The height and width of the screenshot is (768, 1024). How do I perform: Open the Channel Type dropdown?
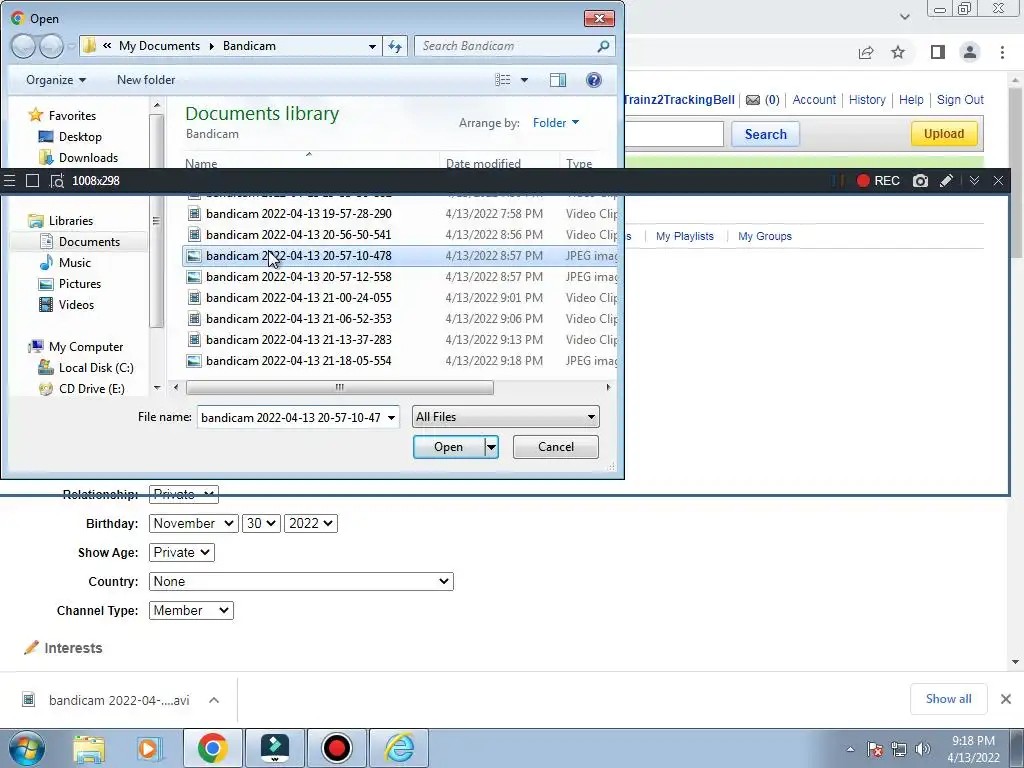pyautogui.click(x=191, y=611)
